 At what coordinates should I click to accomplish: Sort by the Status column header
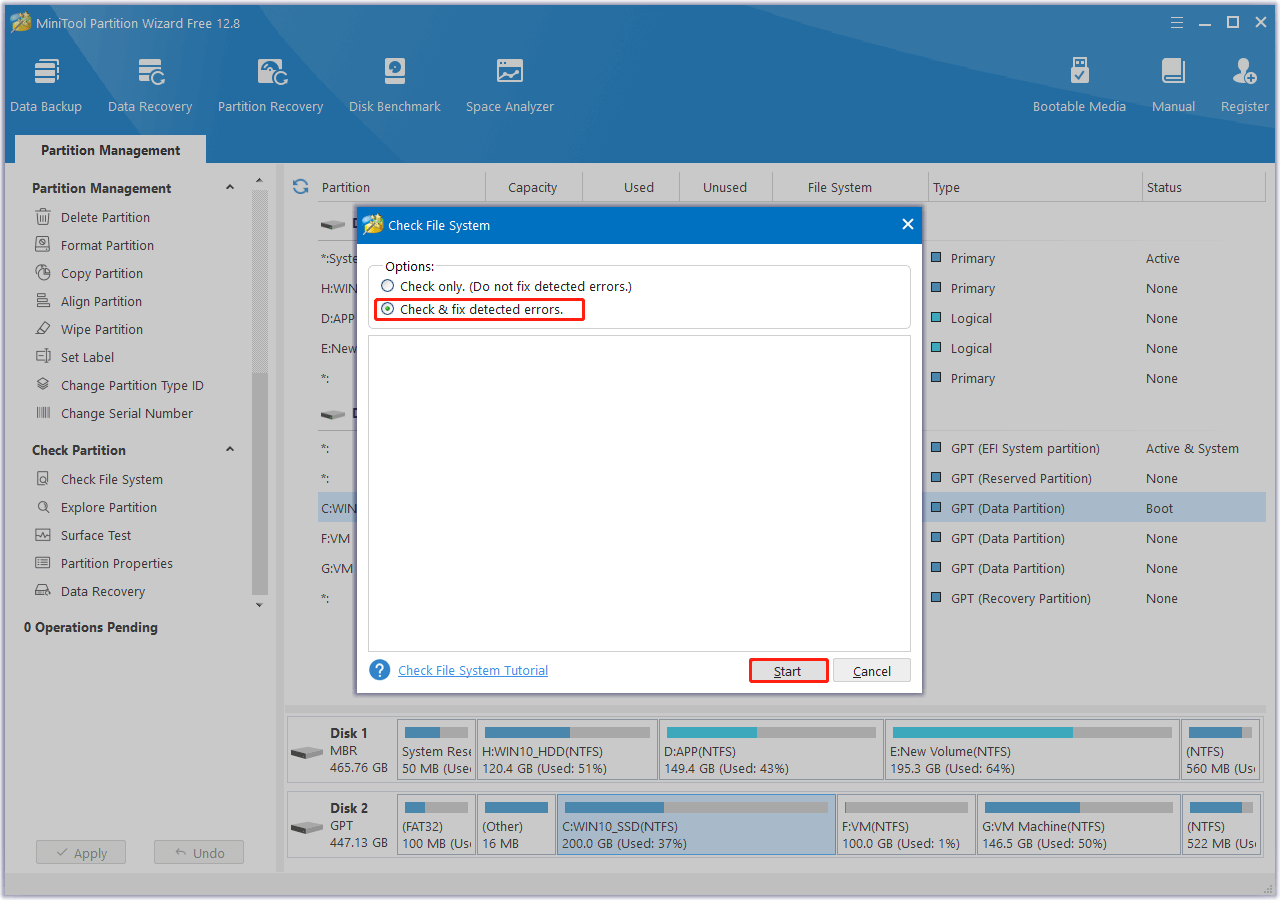[1204, 187]
